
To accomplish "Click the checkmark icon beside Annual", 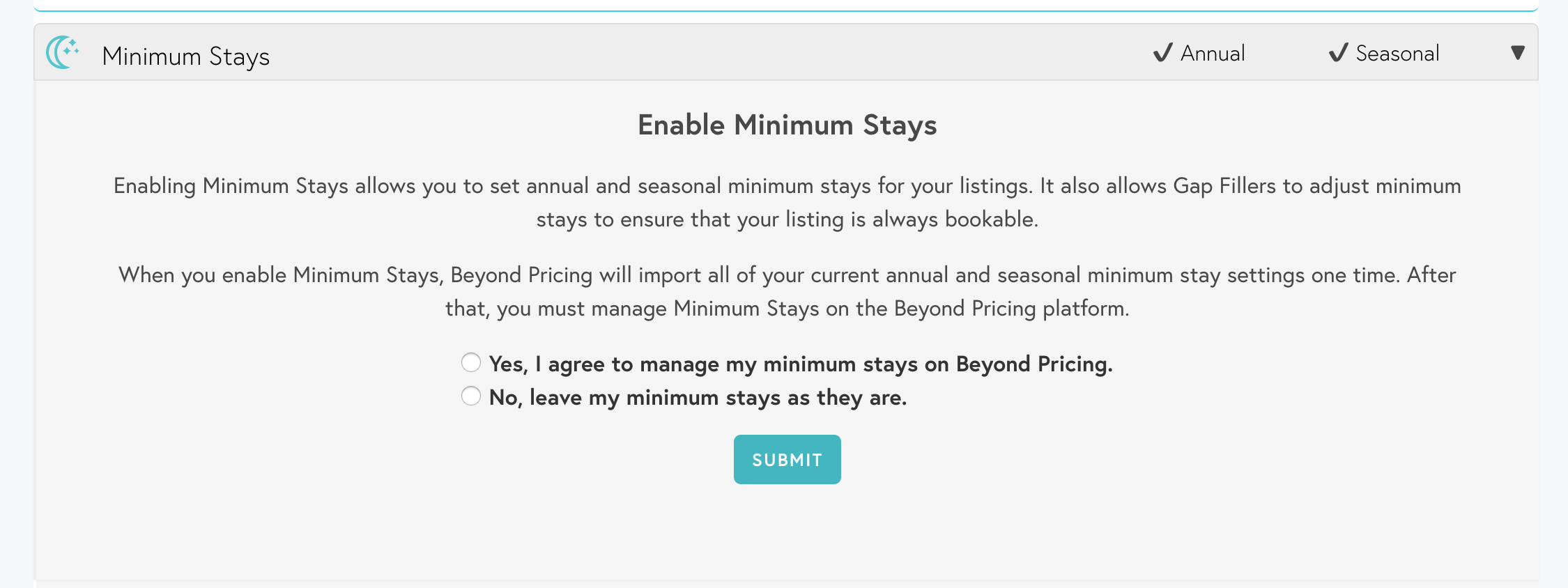I will [1162, 53].
